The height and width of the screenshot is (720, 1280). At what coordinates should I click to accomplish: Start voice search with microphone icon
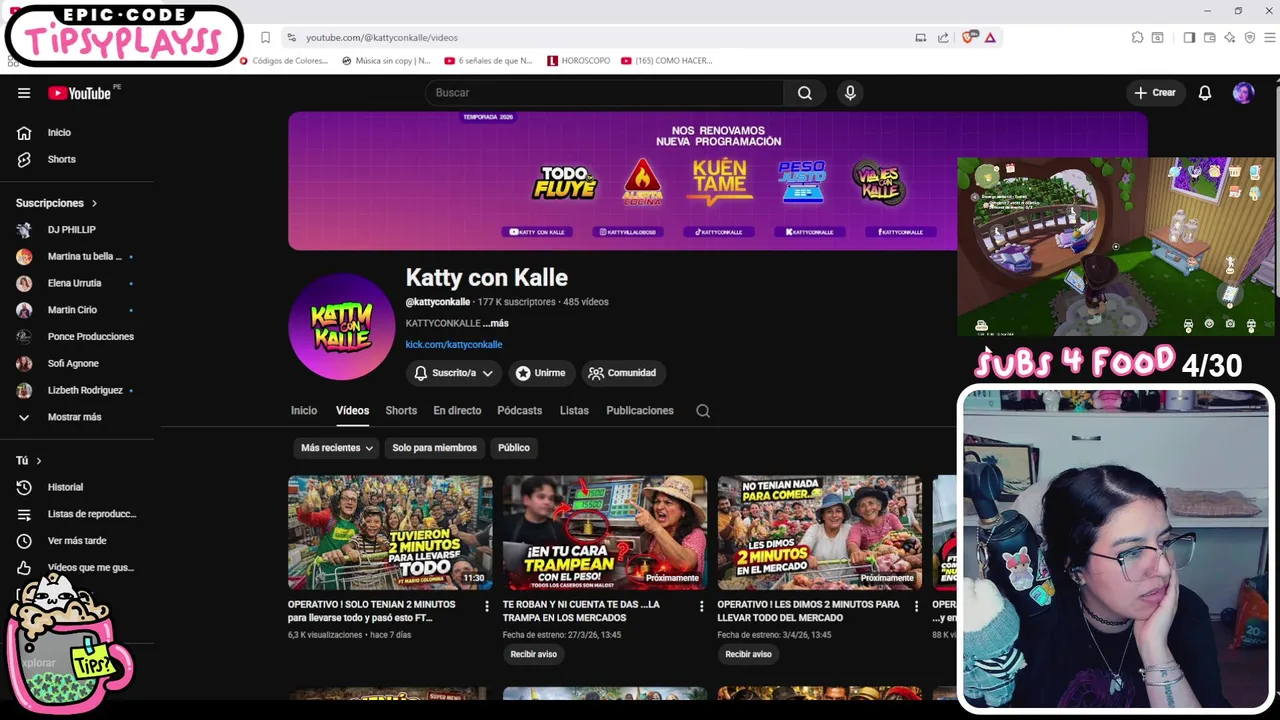(850, 93)
